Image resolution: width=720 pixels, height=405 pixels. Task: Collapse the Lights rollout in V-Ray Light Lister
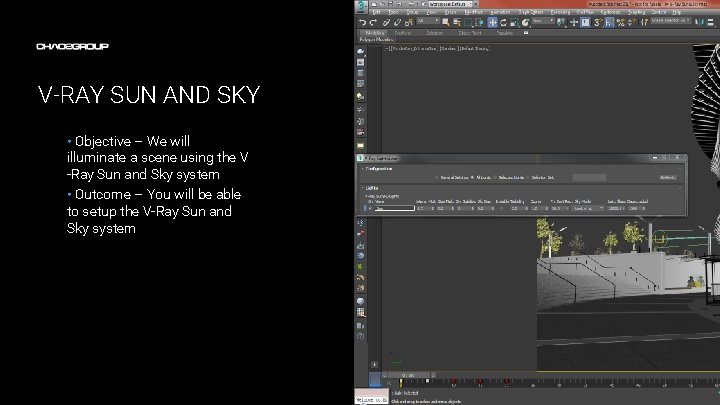tap(371, 188)
